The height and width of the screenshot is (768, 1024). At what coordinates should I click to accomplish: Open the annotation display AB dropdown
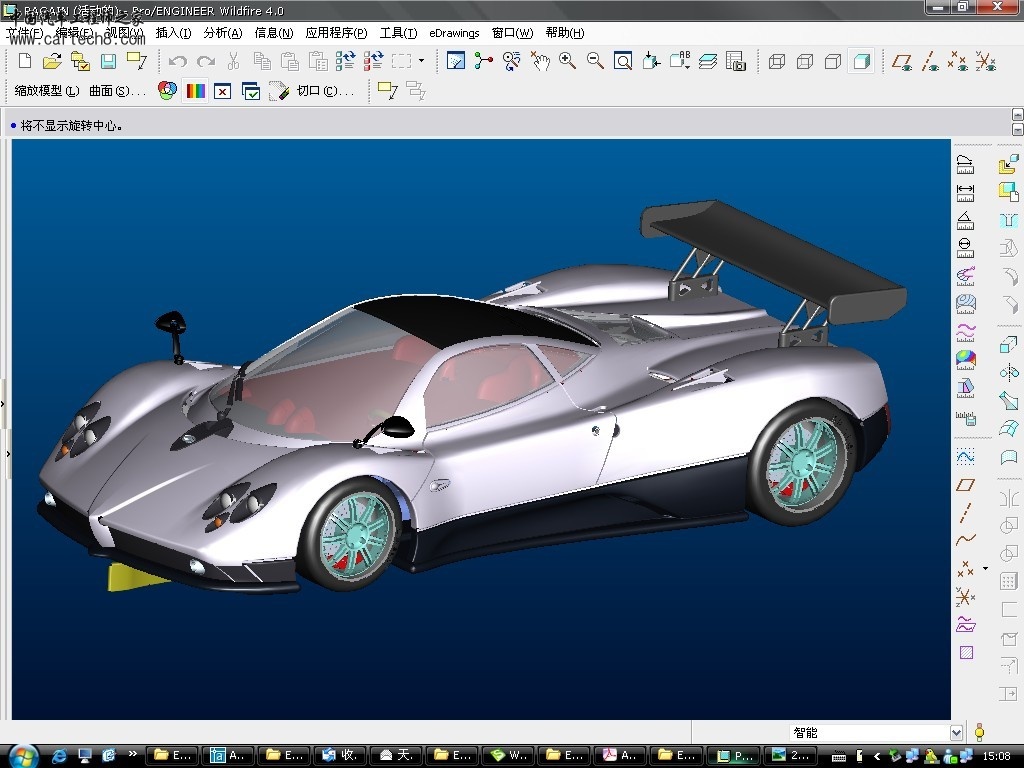click(680, 61)
